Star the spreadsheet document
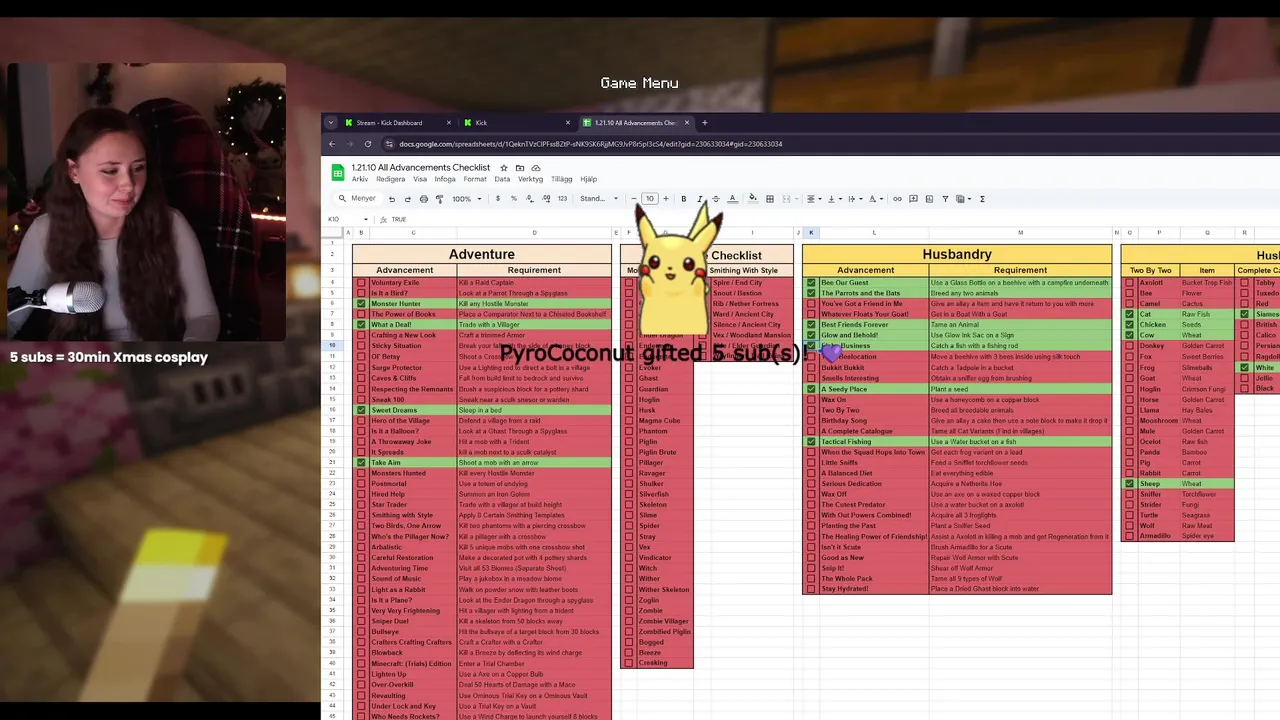 click(x=504, y=168)
